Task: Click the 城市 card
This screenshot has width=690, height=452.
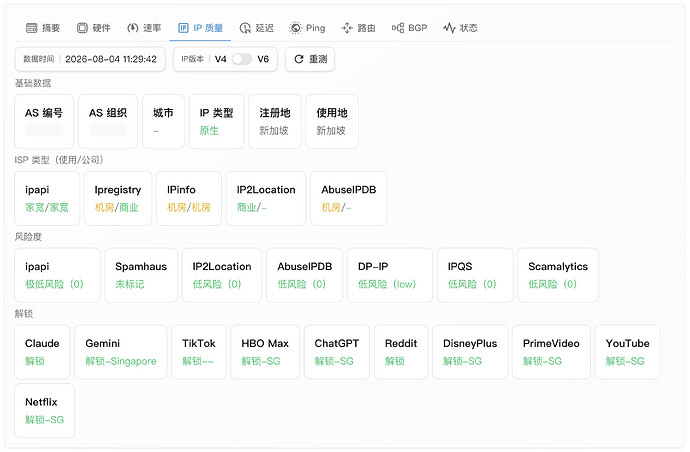Action: 163,121
